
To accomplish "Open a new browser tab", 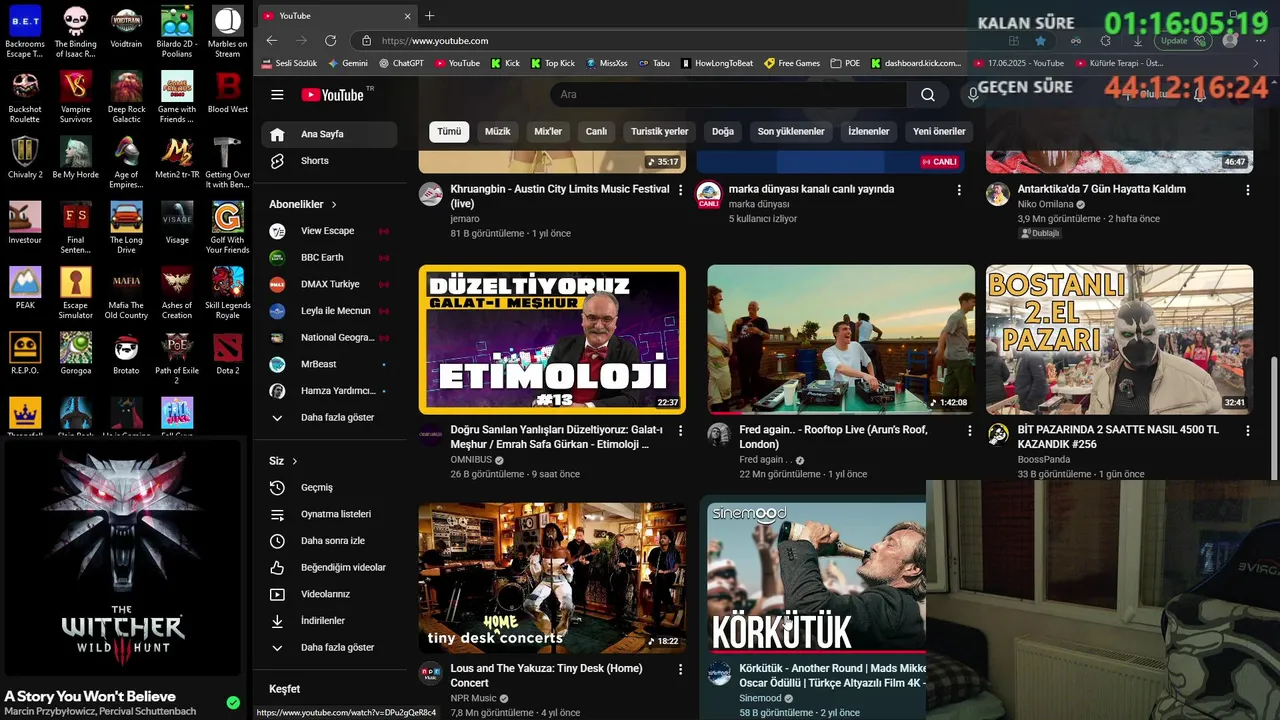I will point(430,16).
